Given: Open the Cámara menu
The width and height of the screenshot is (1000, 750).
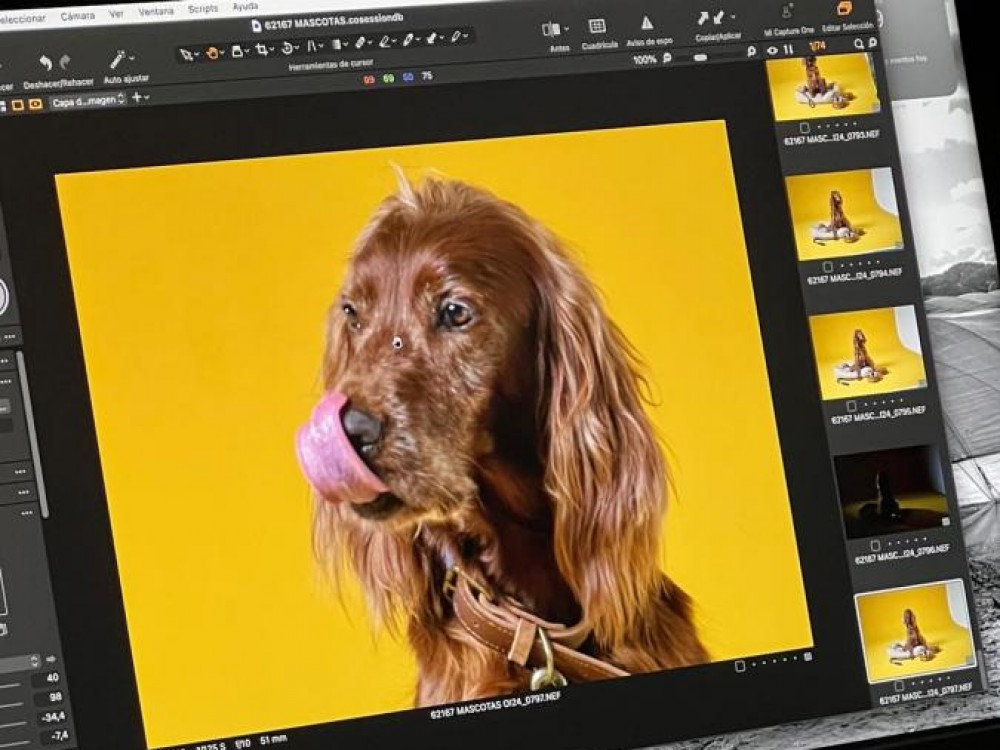Looking at the screenshot, I should tap(78, 16).
